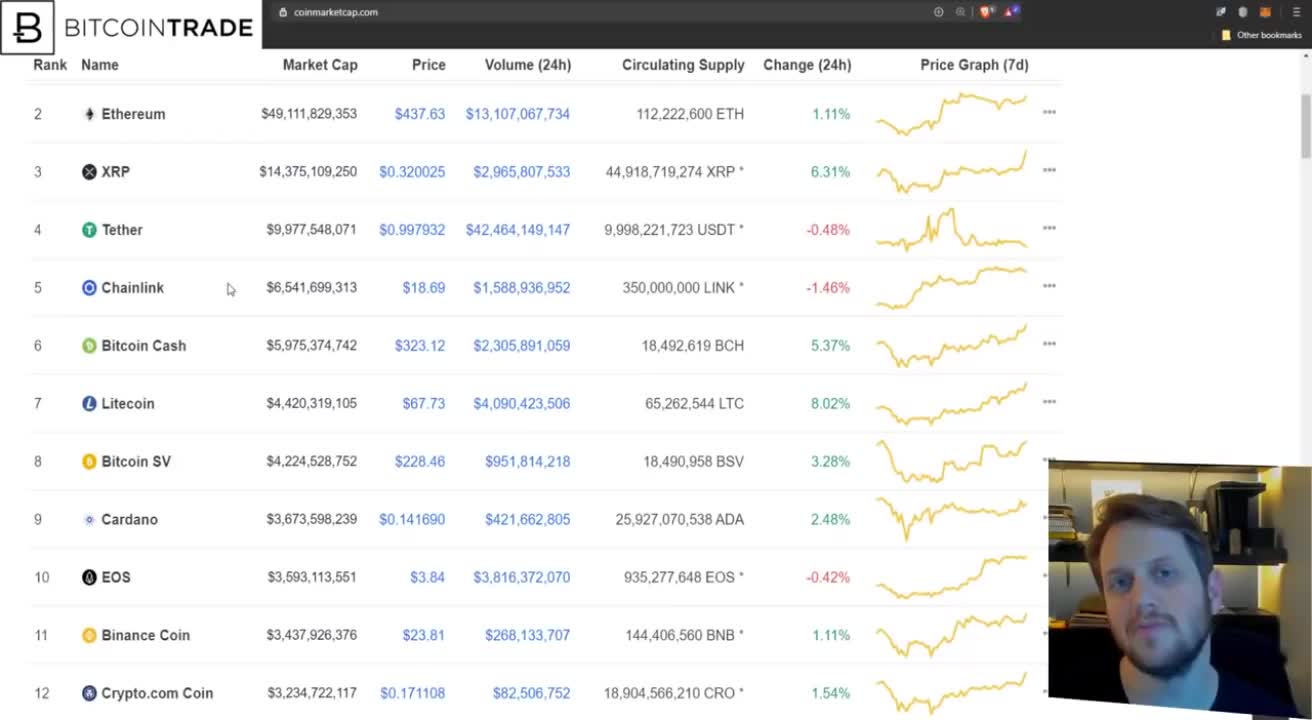Click the Cardano coin logo

89,520
